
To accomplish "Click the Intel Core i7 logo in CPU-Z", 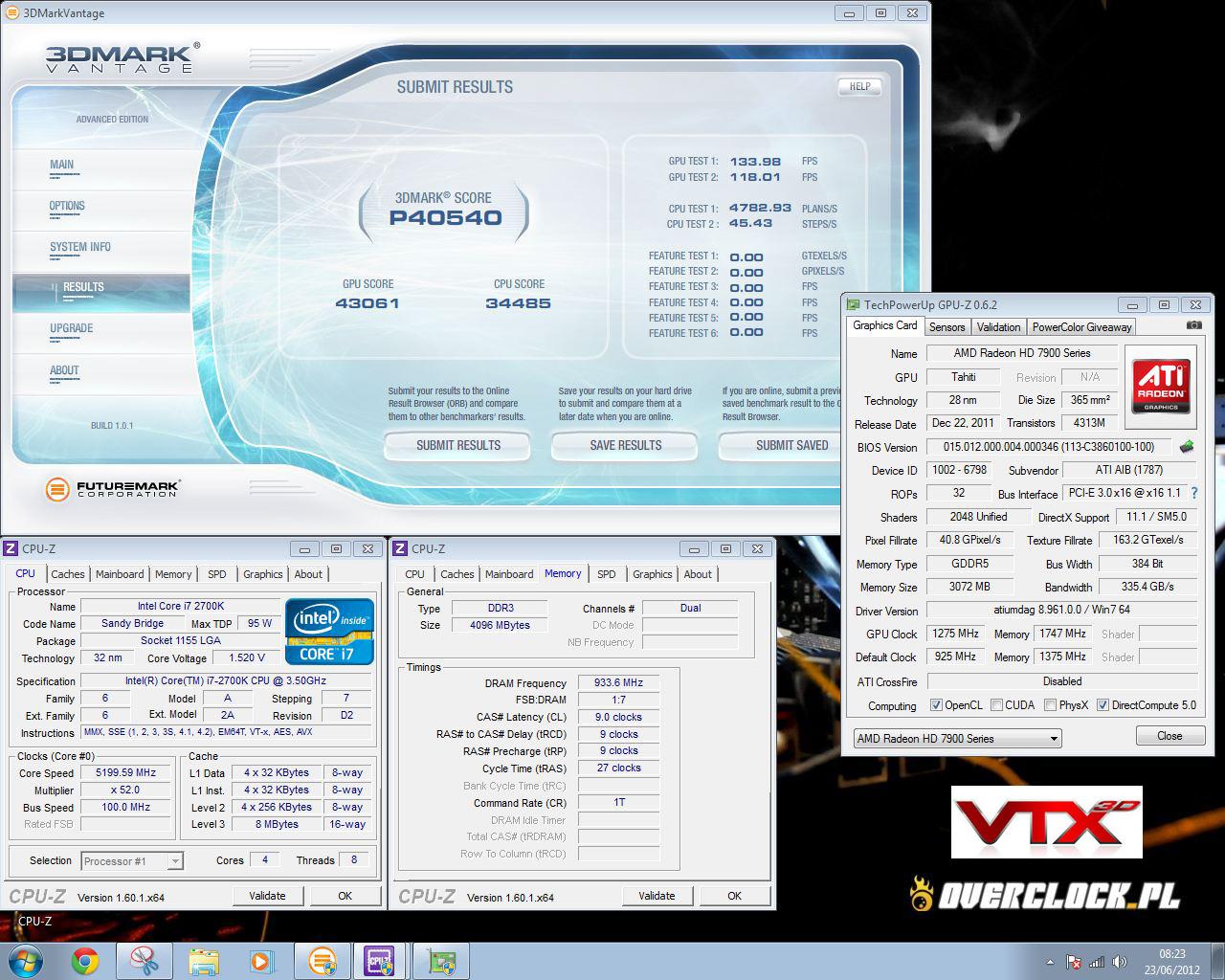I will pos(330,630).
